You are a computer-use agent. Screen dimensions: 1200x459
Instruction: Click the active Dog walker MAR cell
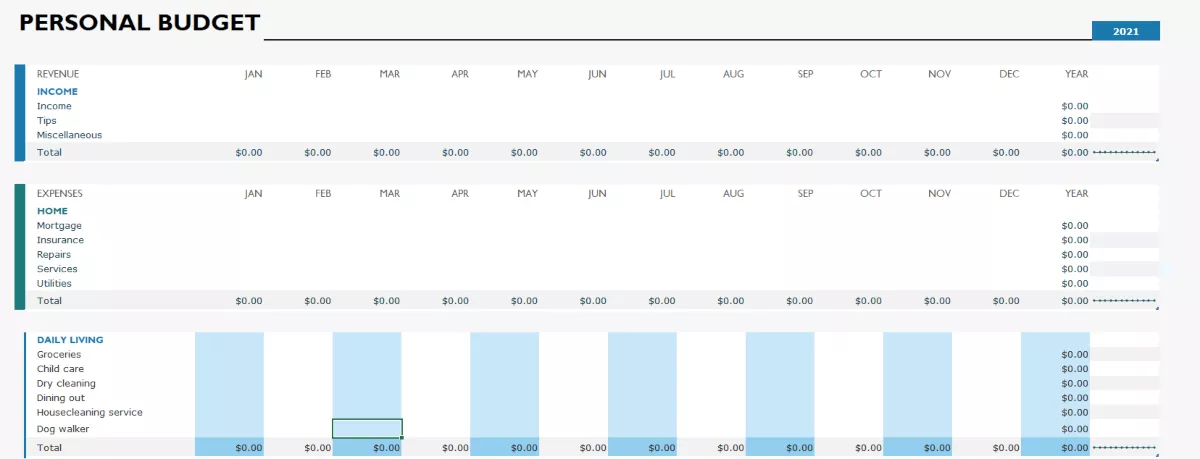point(367,428)
